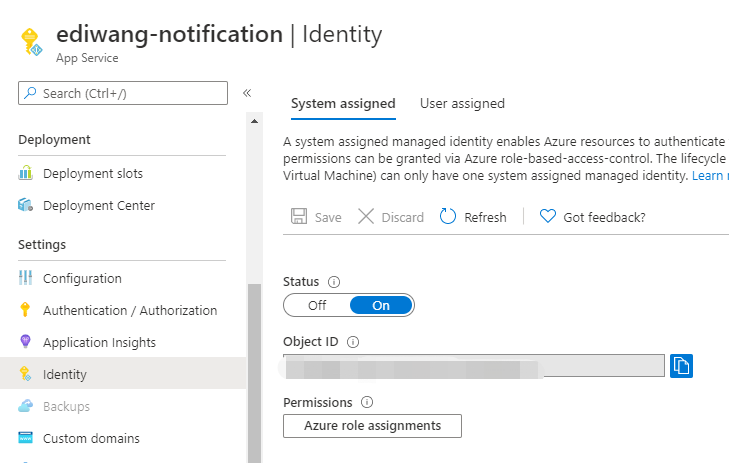This screenshot has height=463, width=729.
Task: Click the Save label button
Action: click(328, 217)
